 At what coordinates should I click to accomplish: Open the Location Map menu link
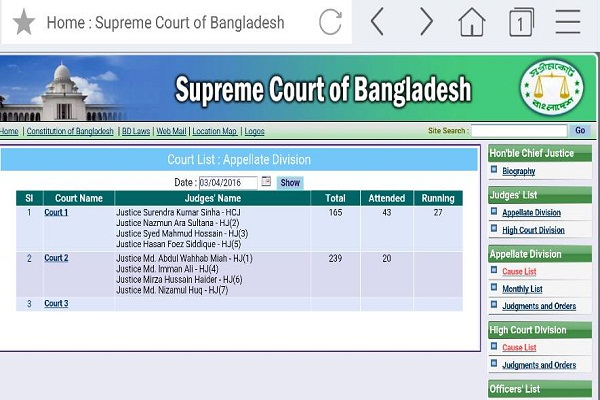pyautogui.click(x=215, y=131)
